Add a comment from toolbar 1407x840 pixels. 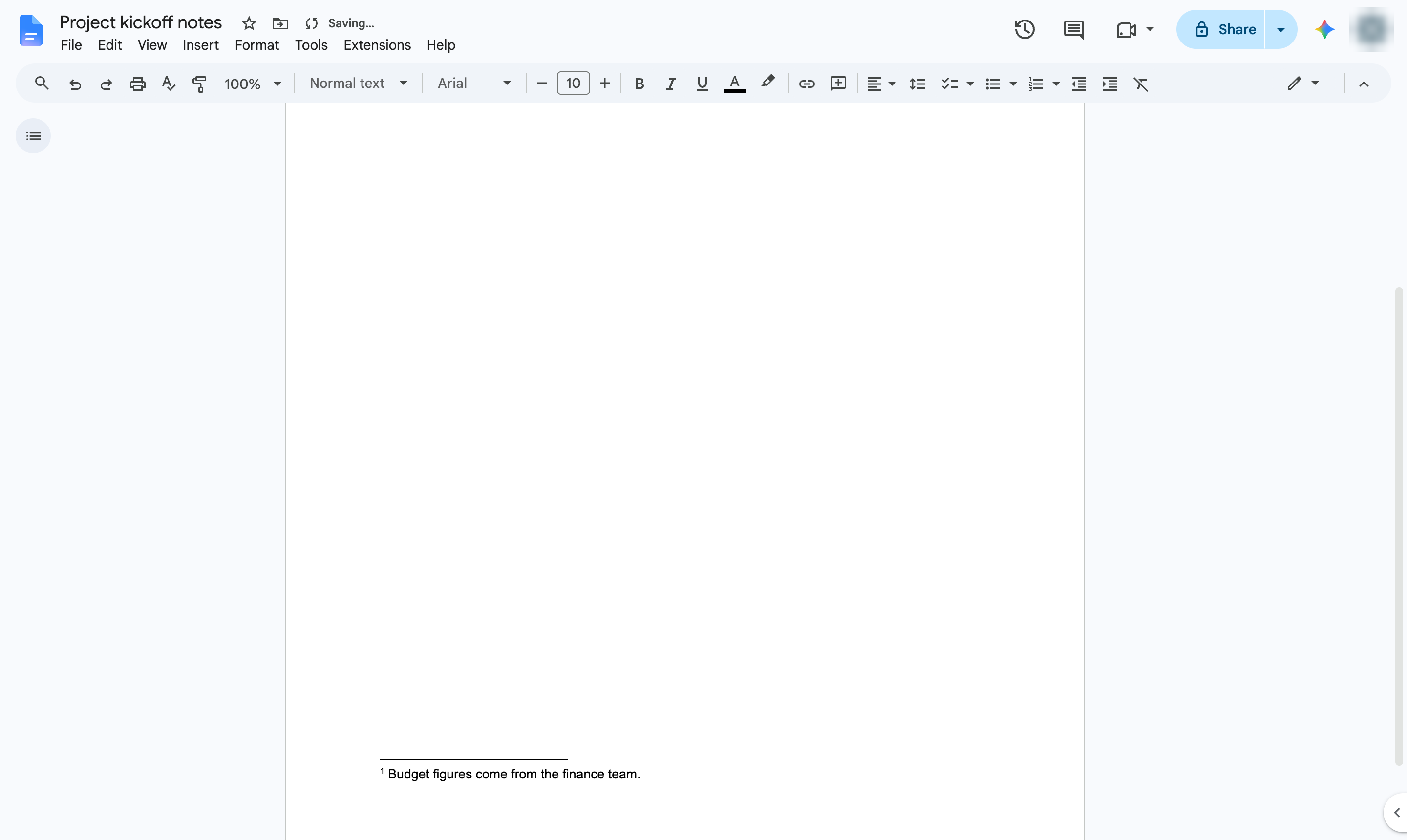tap(838, 84)
